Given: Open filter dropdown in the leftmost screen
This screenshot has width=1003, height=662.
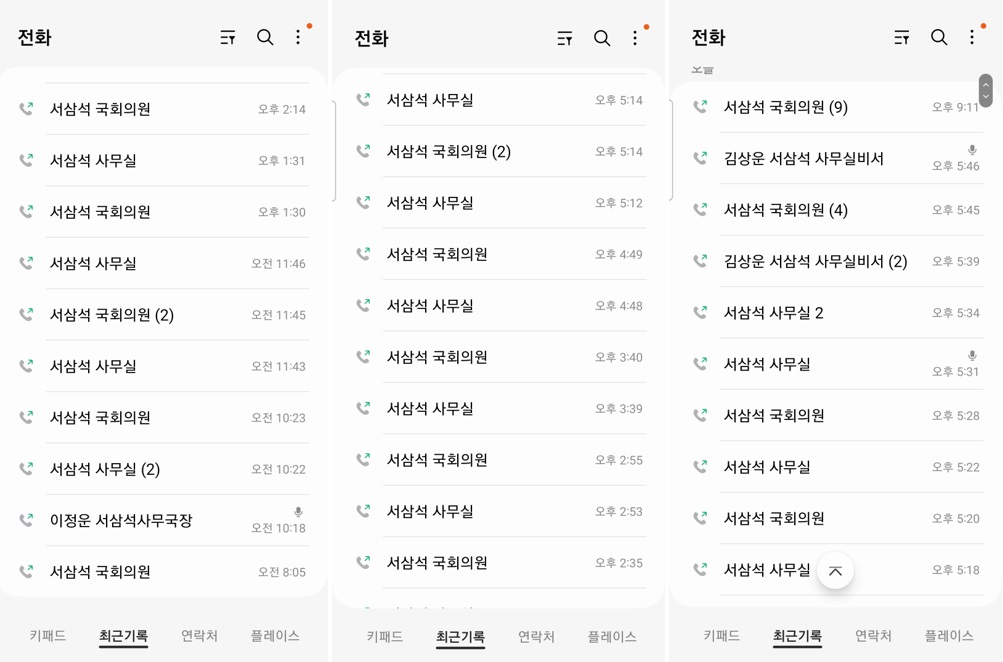Looking at the screenshot, I should point(228,38).
